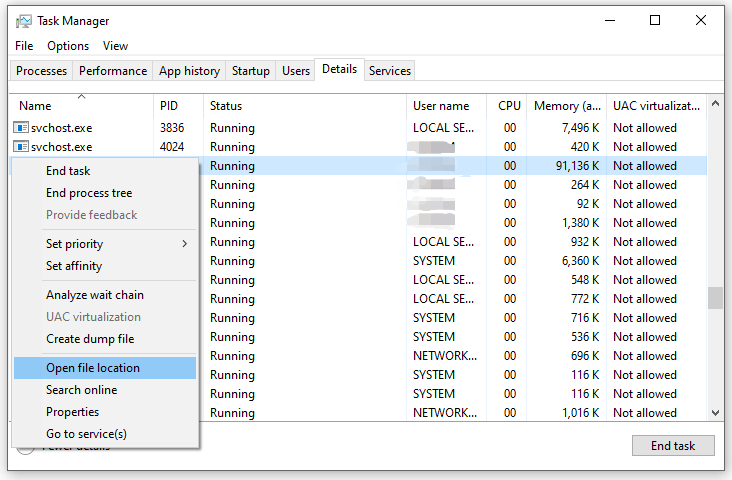Select the svchost.exe icon for PID 3836
Screen dimensions: 732x480
[21, 127]
